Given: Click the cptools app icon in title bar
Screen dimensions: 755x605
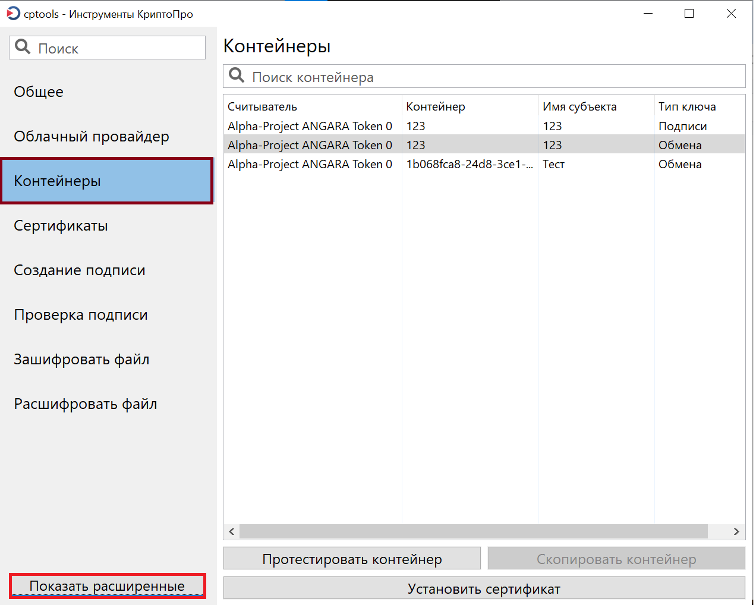Looking at the screenshot, I should 13,13.
